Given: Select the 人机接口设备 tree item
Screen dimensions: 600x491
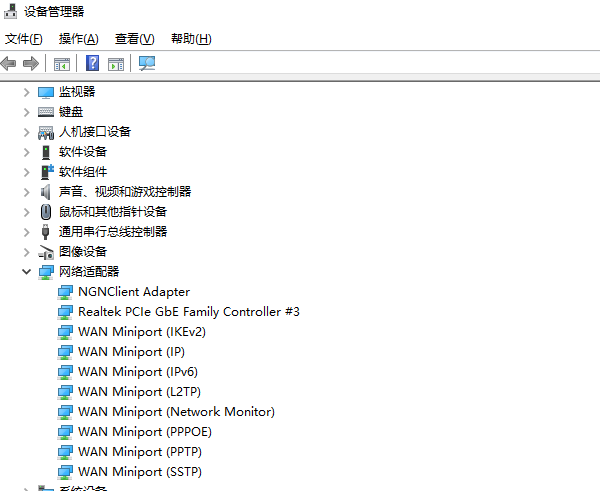Looking at the screenshot, I should [x=94, y=132].
